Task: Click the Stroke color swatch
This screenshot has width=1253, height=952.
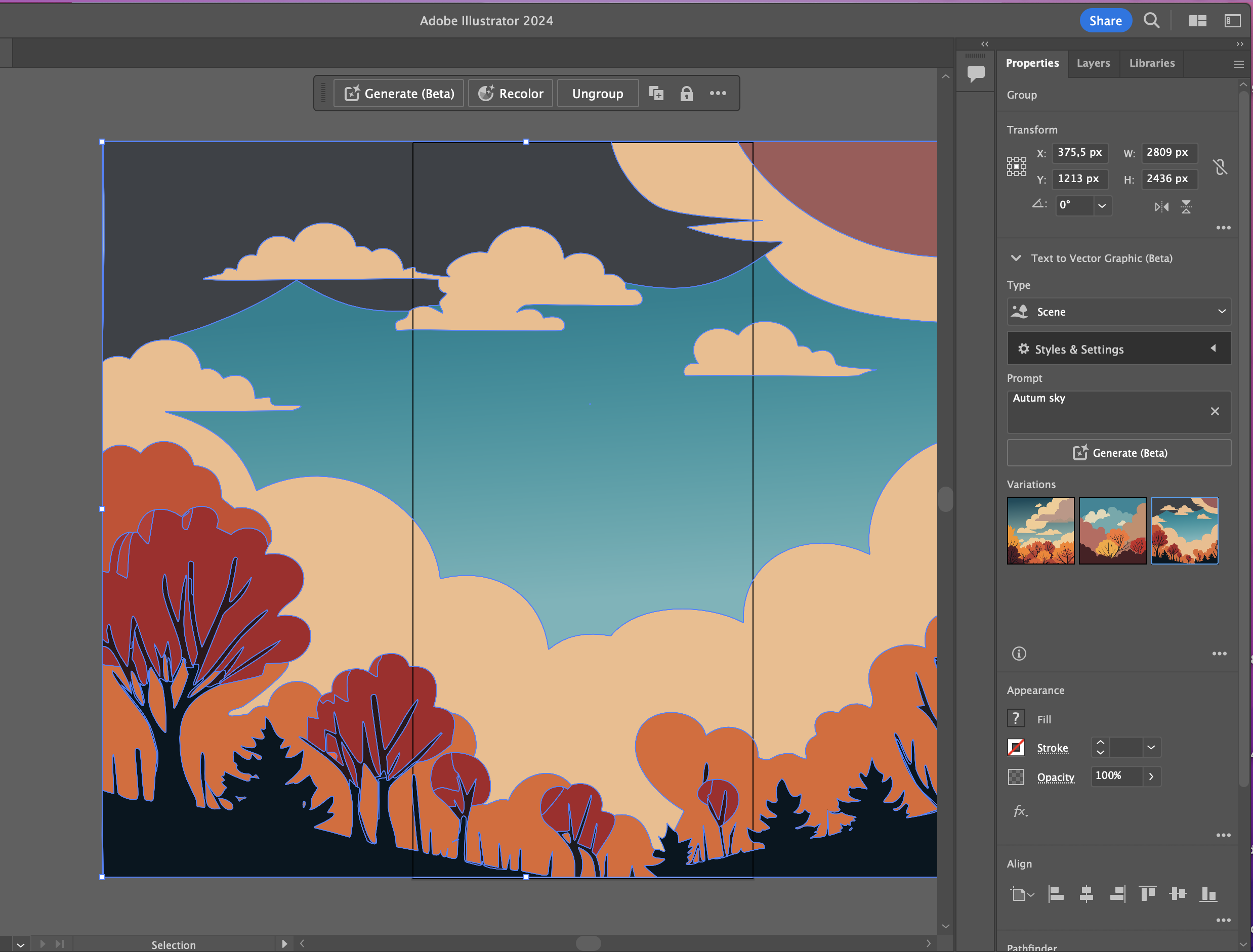Action: [x=1016, y=748]
